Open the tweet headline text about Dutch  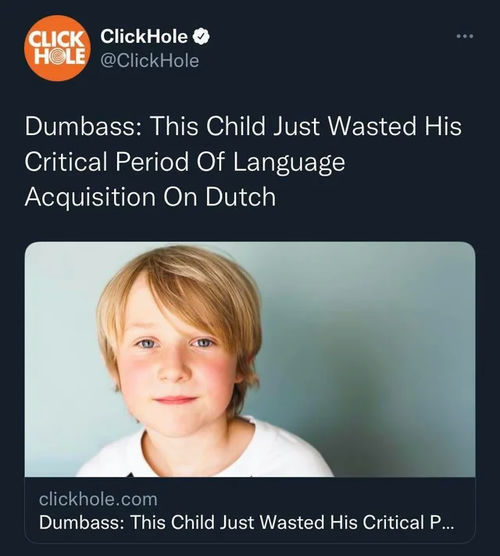[243, 162]
